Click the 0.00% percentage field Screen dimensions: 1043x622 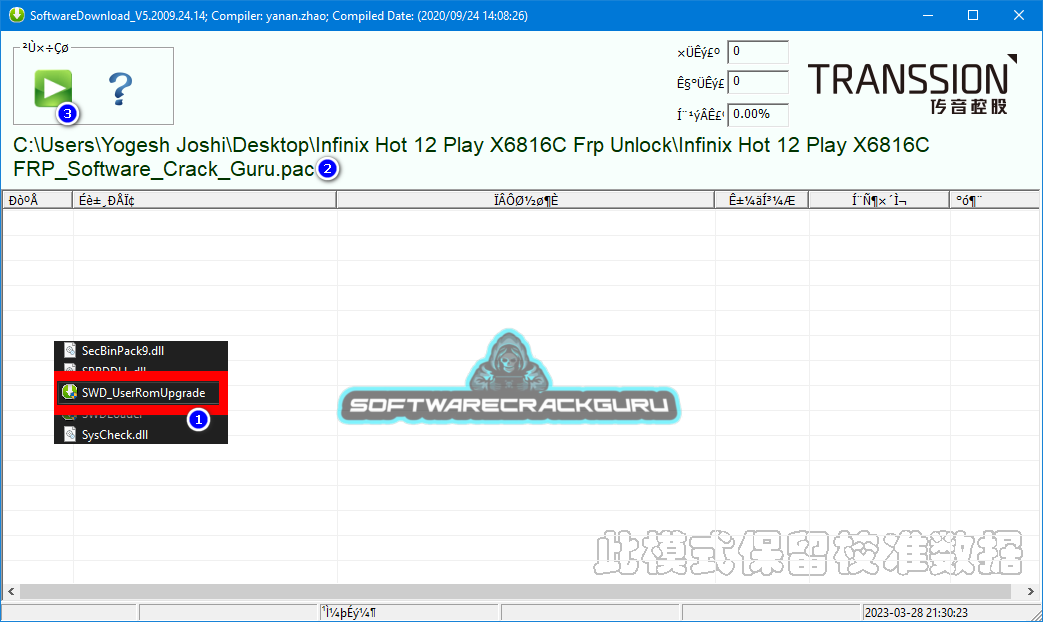[x=758, y=114]
